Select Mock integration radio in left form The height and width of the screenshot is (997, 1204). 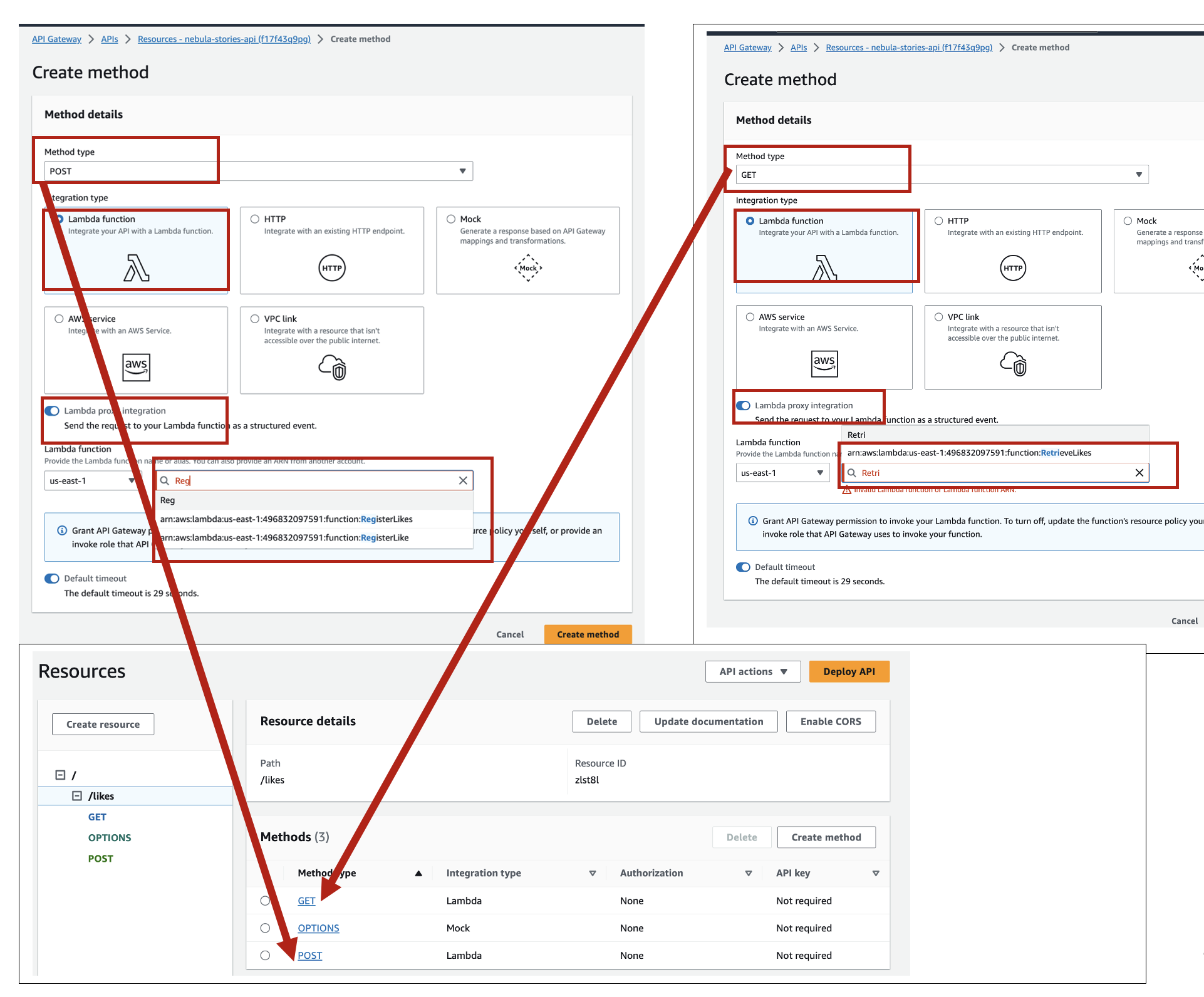451,219
